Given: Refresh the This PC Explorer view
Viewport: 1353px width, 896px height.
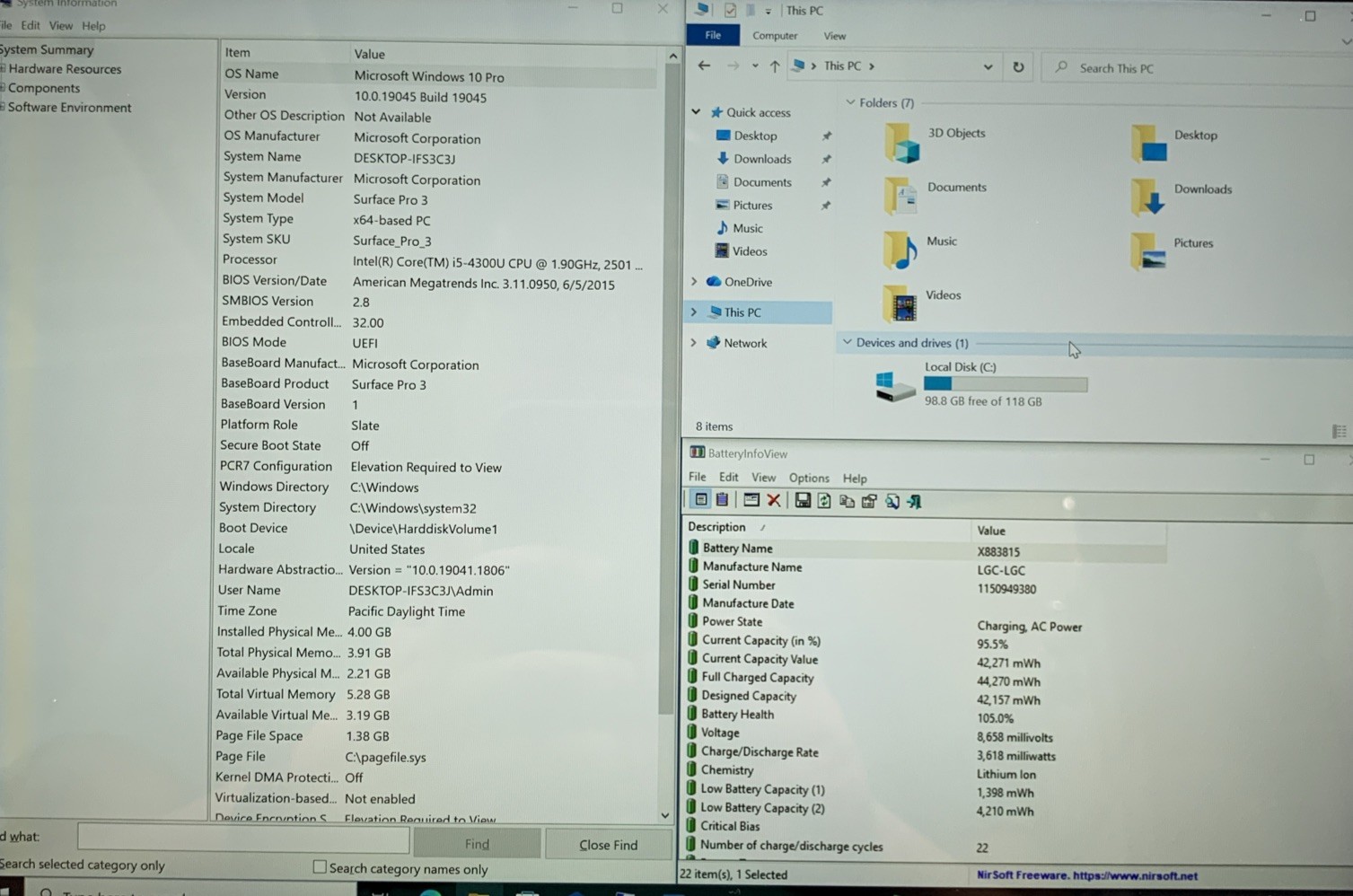Looking at the screenshot, I should tap(1018, 67).
